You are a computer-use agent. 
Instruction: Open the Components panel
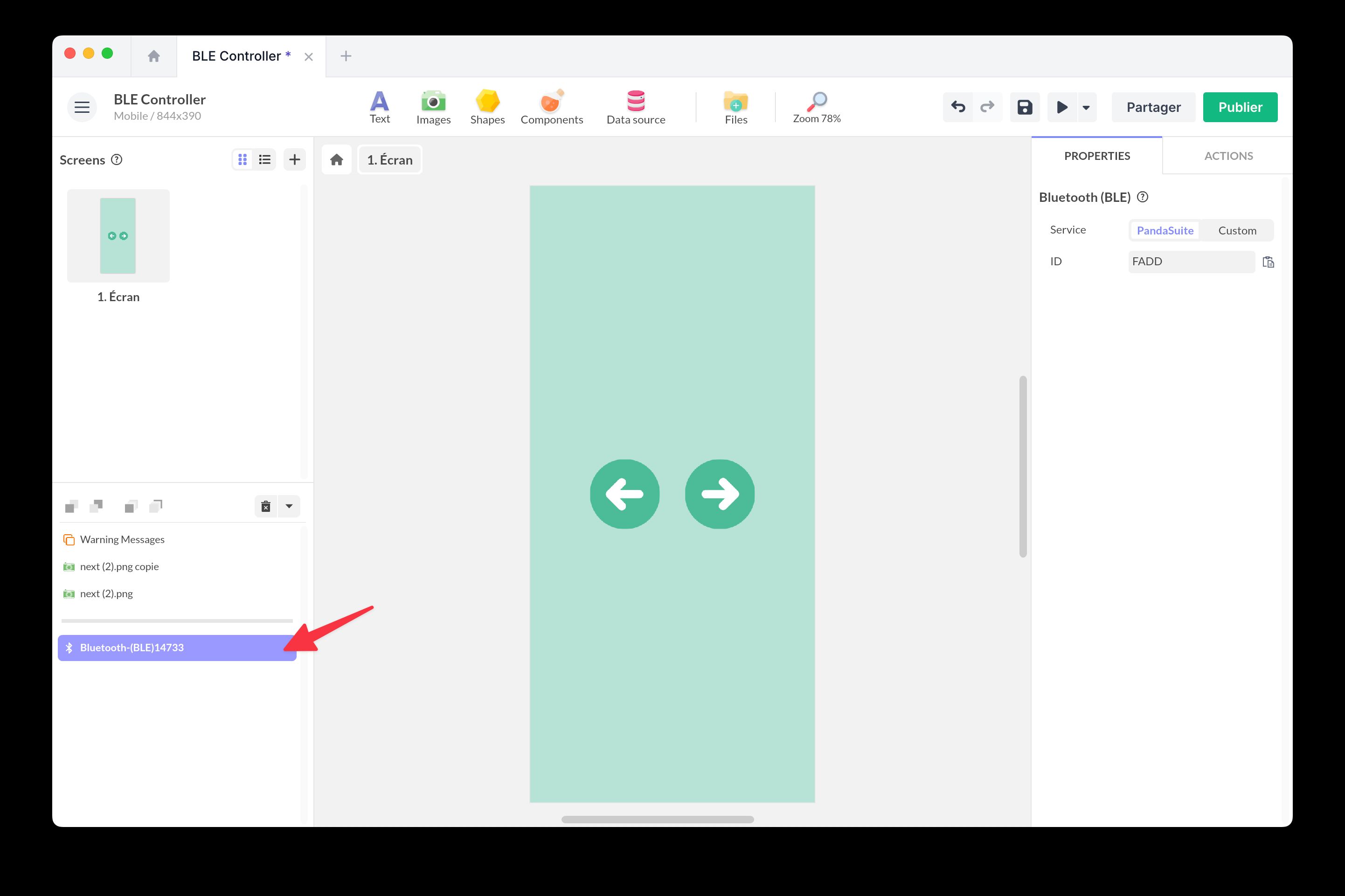click(x=552, y=106)
